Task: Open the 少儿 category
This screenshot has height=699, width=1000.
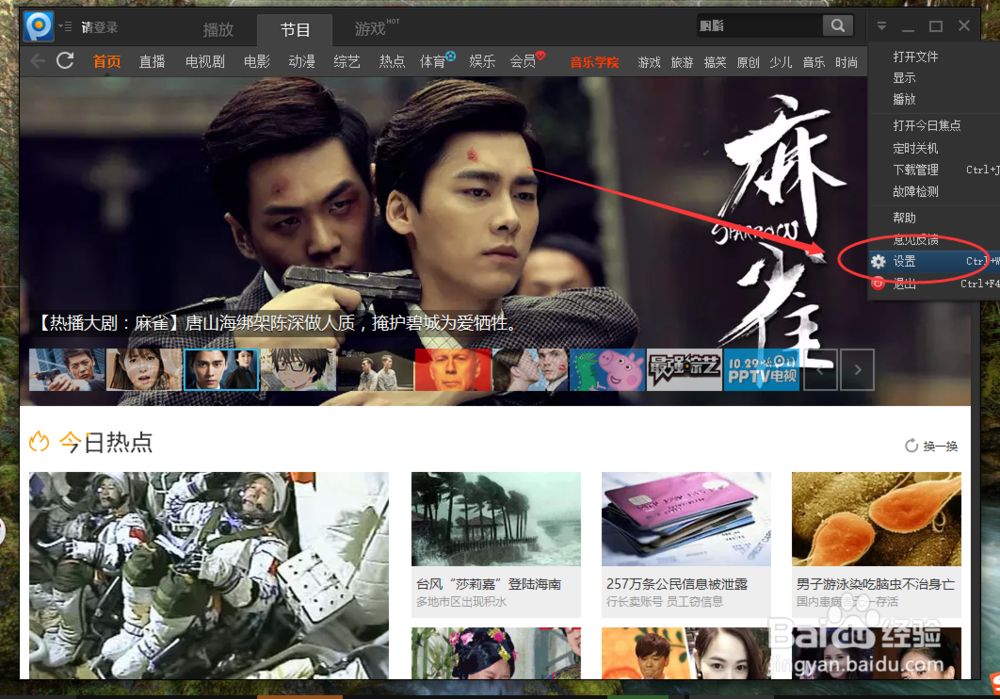Action: (781, 63)
